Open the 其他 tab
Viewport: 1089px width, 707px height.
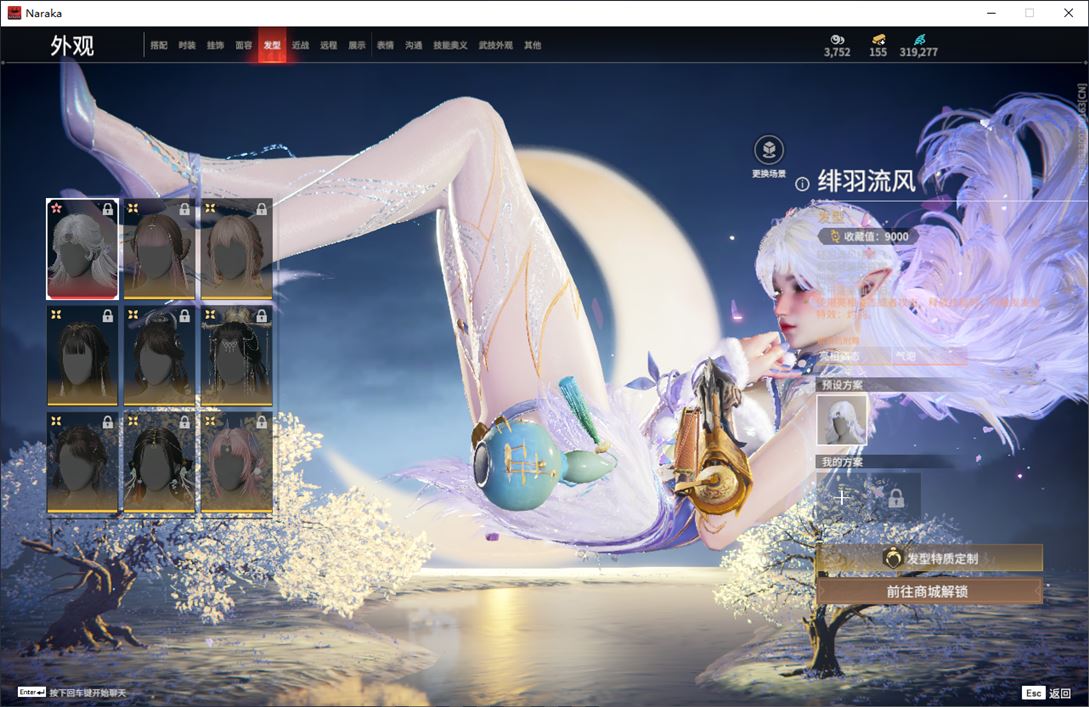click(533, 45)
